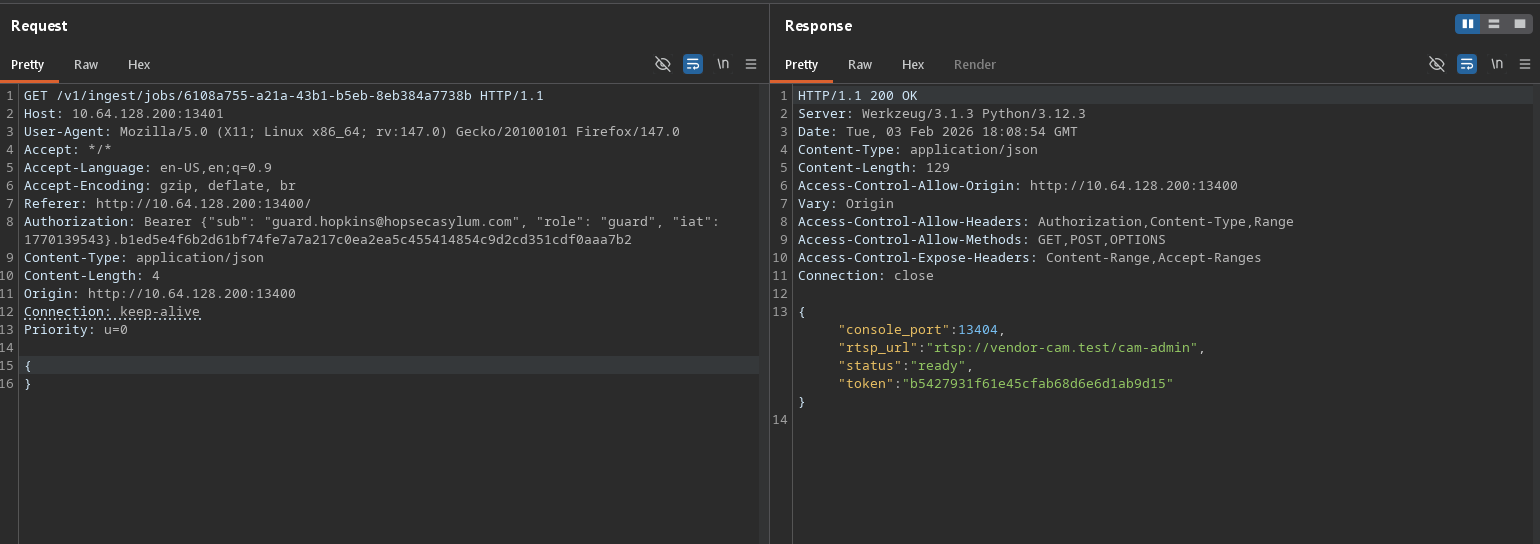Click the token value in response JSON

(x=1037, y=384)
